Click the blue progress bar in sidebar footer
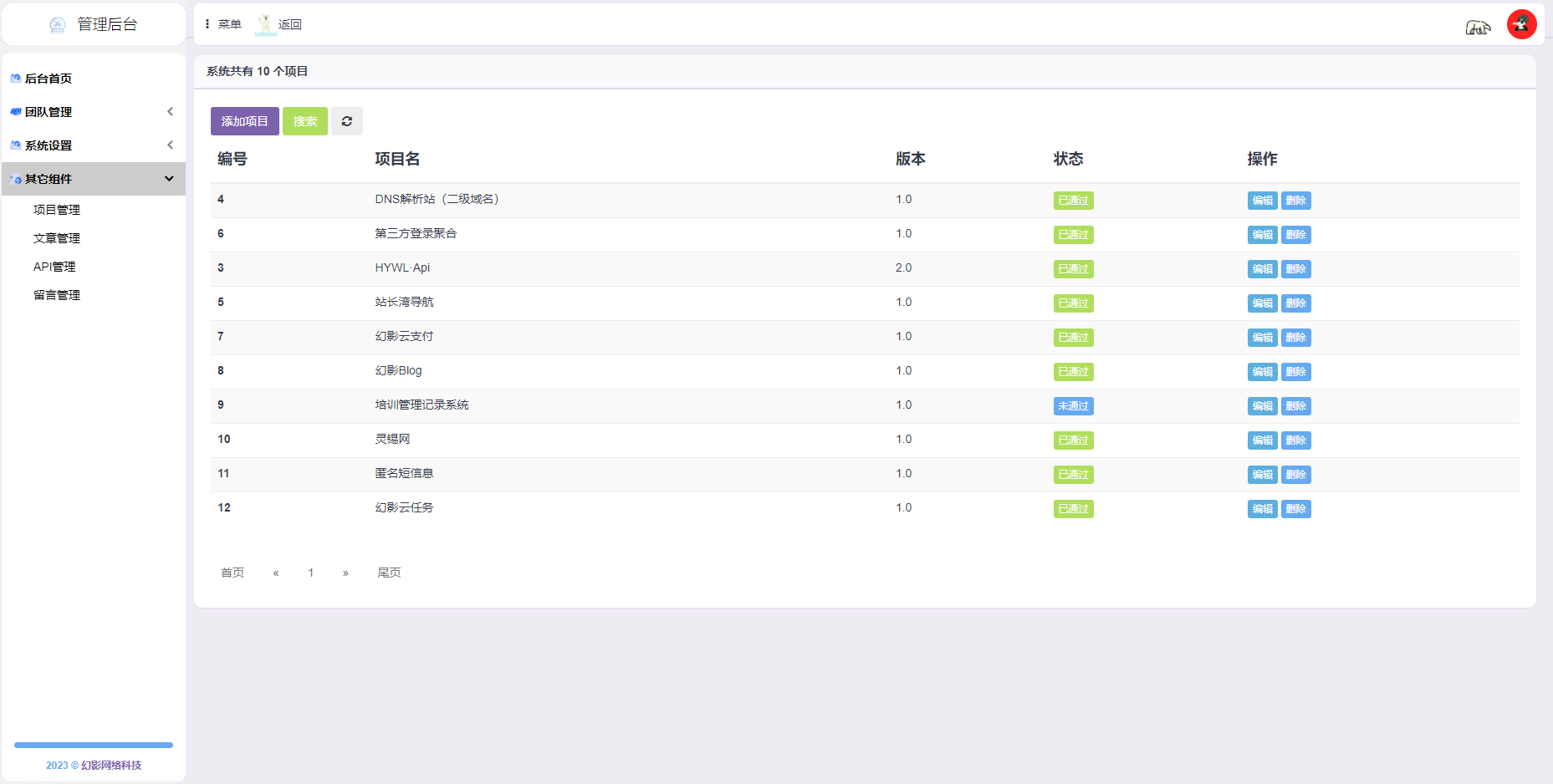Image resolution: width=1553 pixels, height=784 pixels. pyautogui.click(x=94, y=745)
